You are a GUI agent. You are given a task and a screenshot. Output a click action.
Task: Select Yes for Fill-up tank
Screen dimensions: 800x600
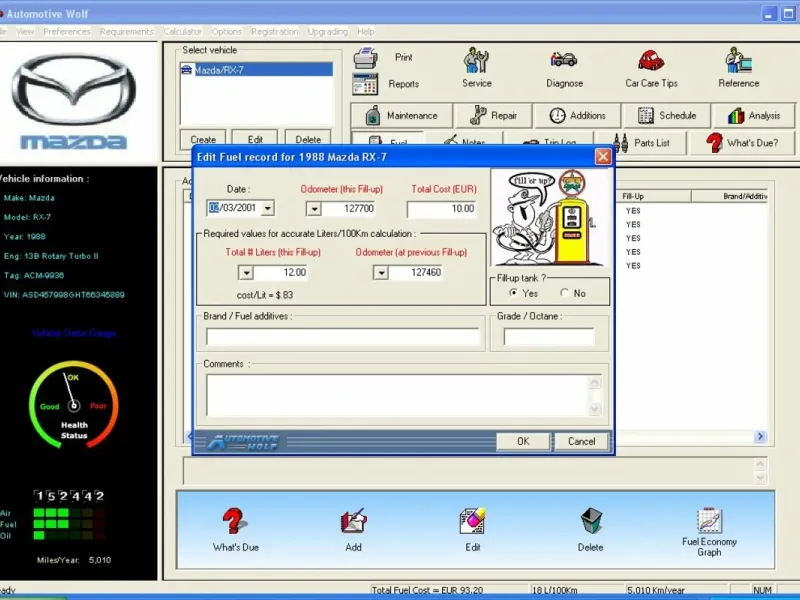click(514, 293)
